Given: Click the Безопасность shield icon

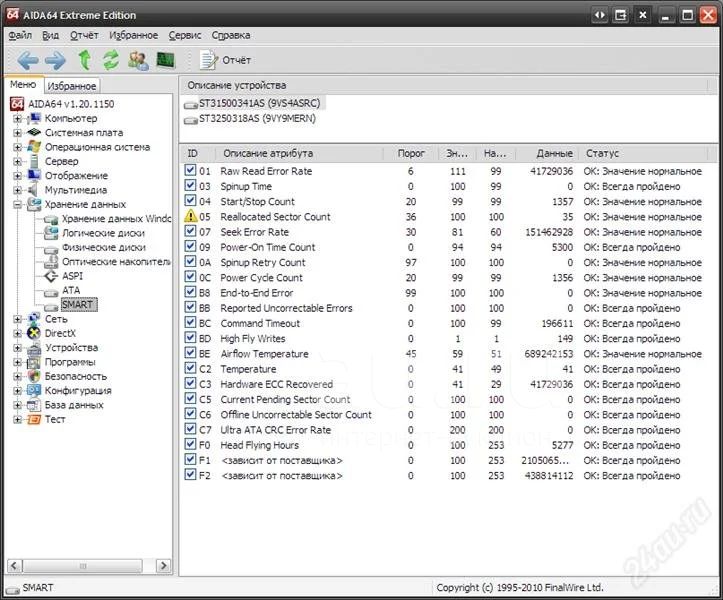Looking at the screenshot, I should (x=34, y=376).
